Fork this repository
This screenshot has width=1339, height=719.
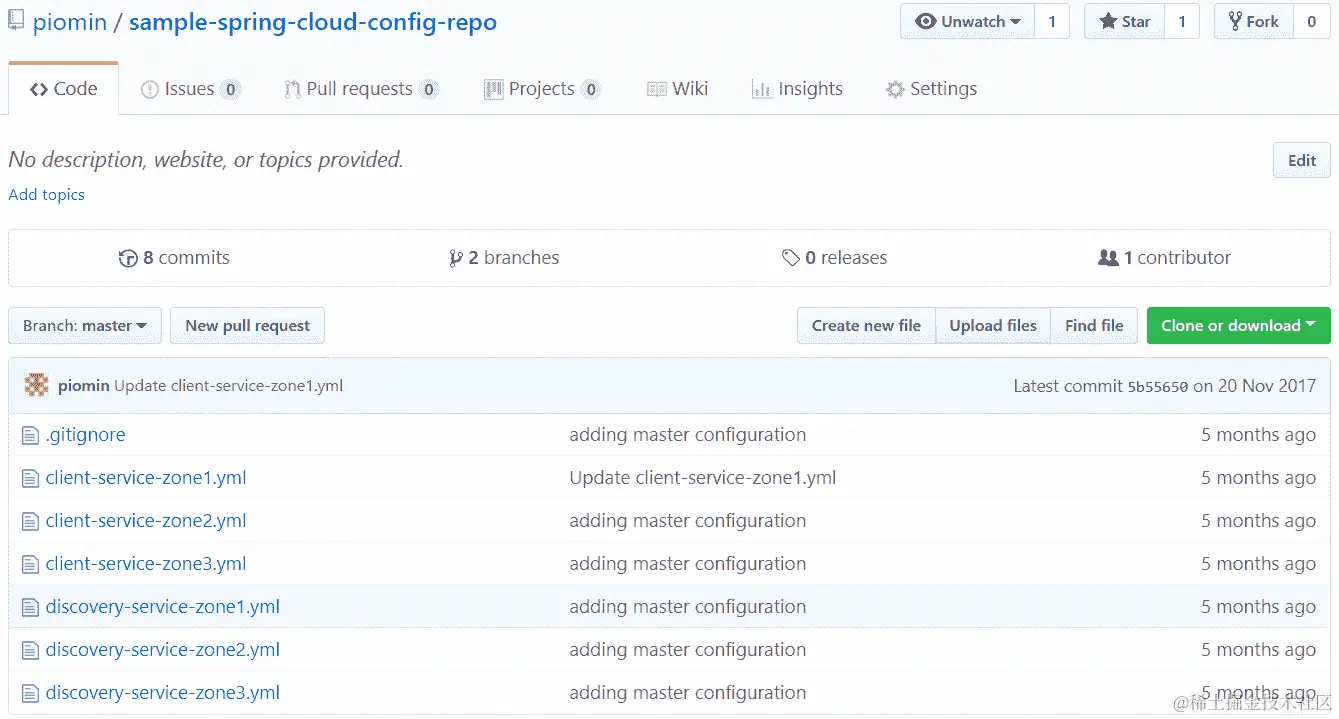pos(1253,21)
